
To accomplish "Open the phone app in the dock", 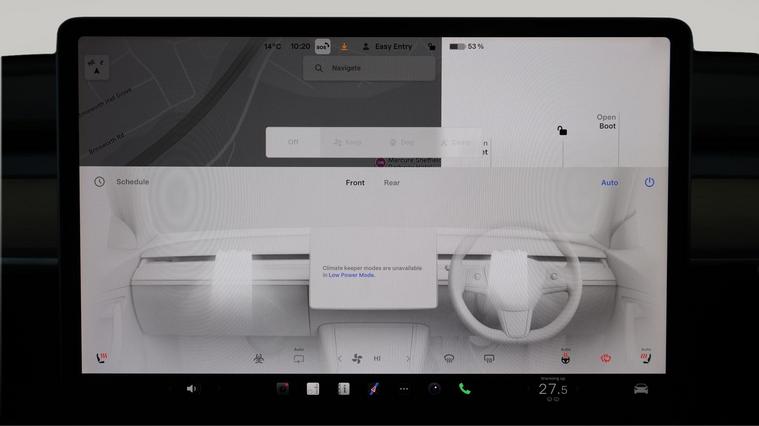I will coord(465,389).
